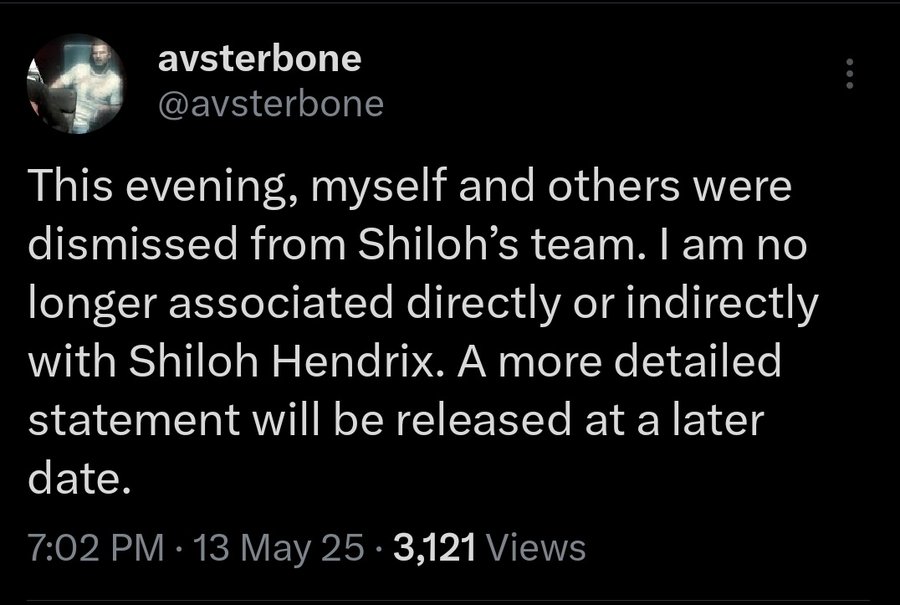Open the three-dot more options menu
The image size is (900, 605).
click(x=850, y=73)
